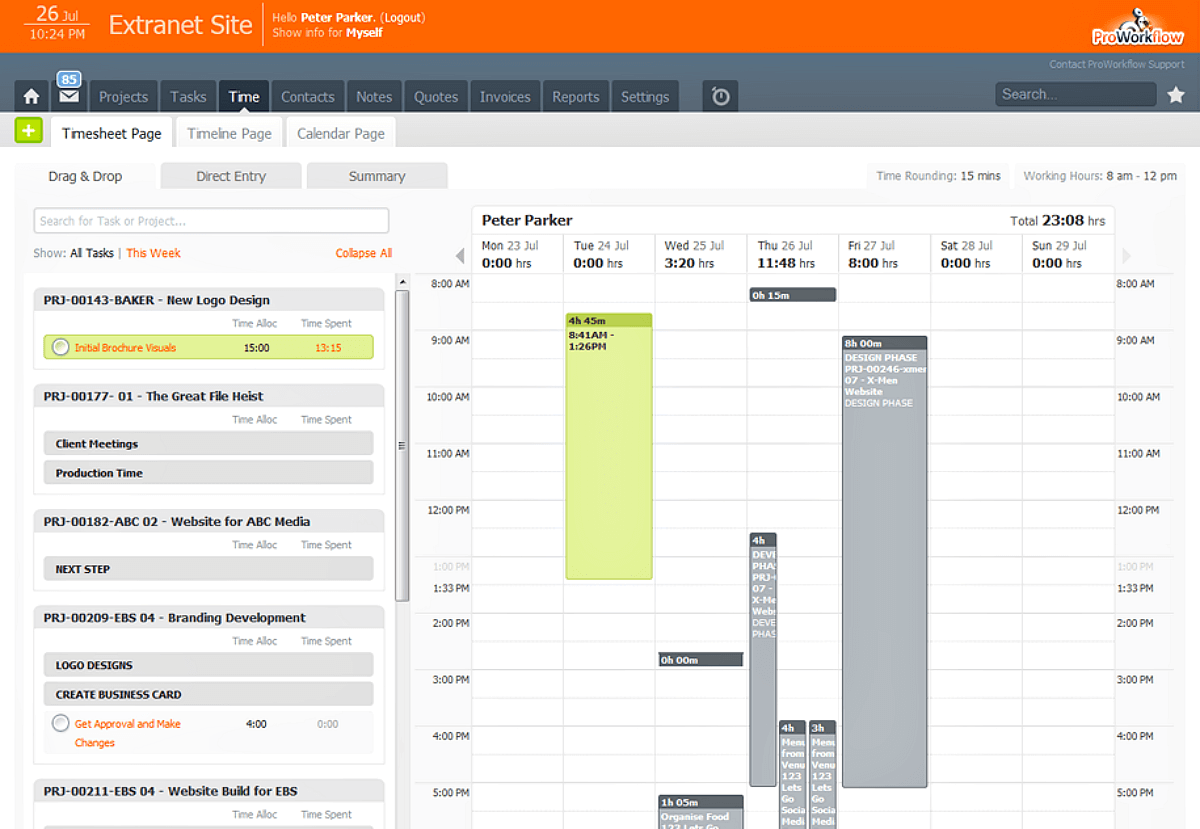Image resolution: width=1200 pixels, height=829 pixels.
Task: Open the Contacts menu tab
Action: tap(307, 97)
